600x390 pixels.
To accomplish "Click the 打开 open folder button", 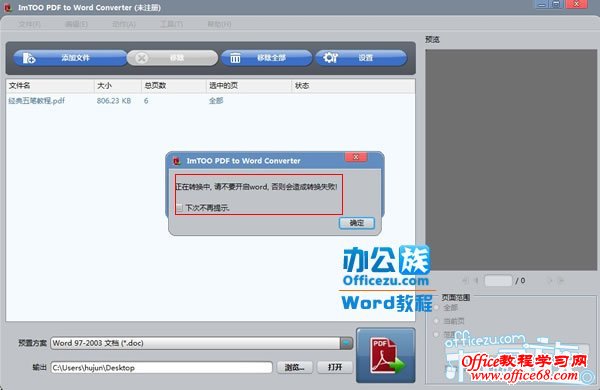I will pos(335,367).
